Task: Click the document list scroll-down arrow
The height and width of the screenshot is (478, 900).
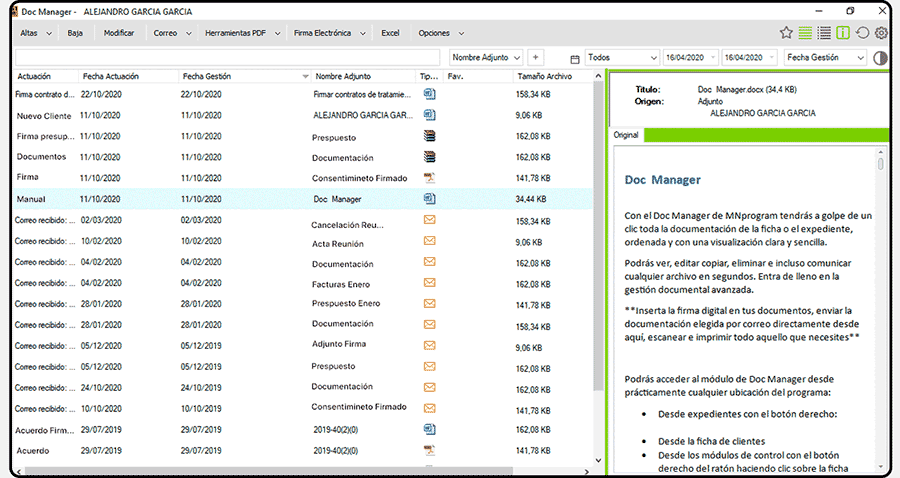Action: [x=598, y=460]
